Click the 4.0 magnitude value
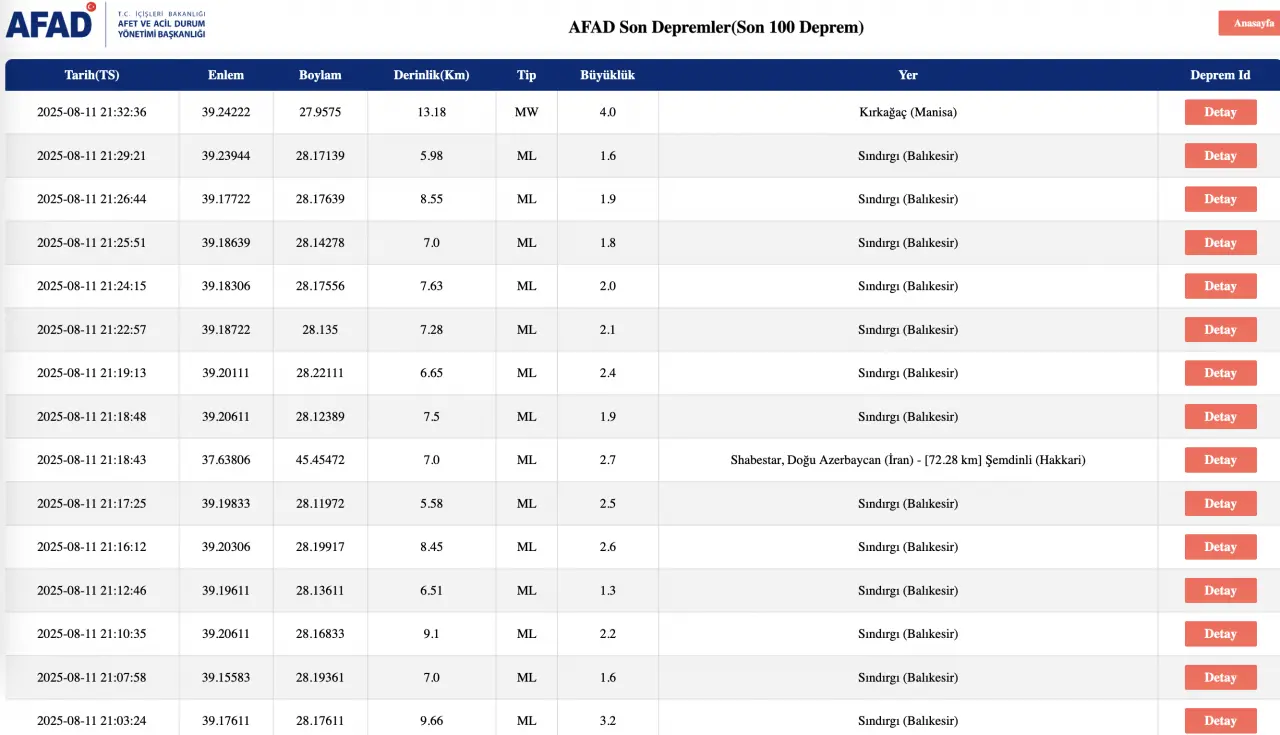The width and height of the screenshot is (1280, 735). click(x=607, y=112)
